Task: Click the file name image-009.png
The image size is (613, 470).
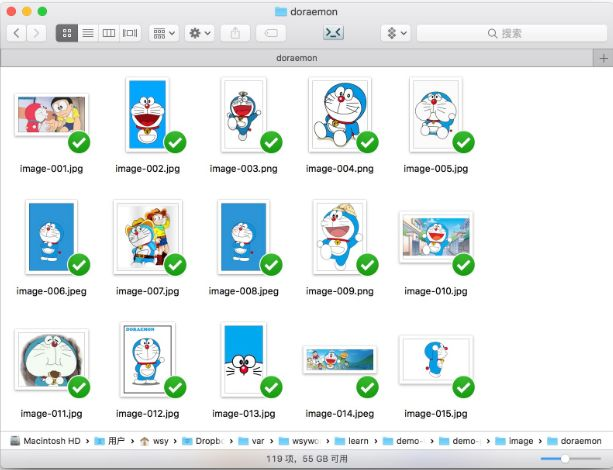Action: [x=340, y=291]
